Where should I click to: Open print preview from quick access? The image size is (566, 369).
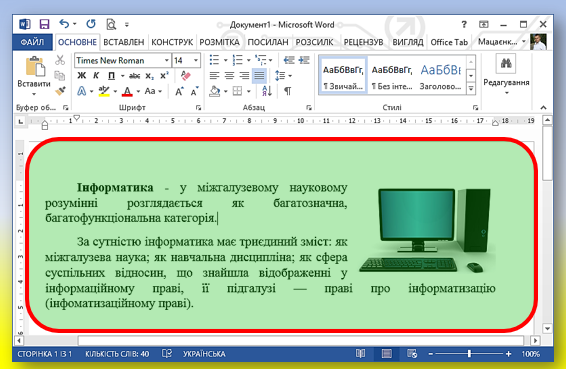pos(111,24)
